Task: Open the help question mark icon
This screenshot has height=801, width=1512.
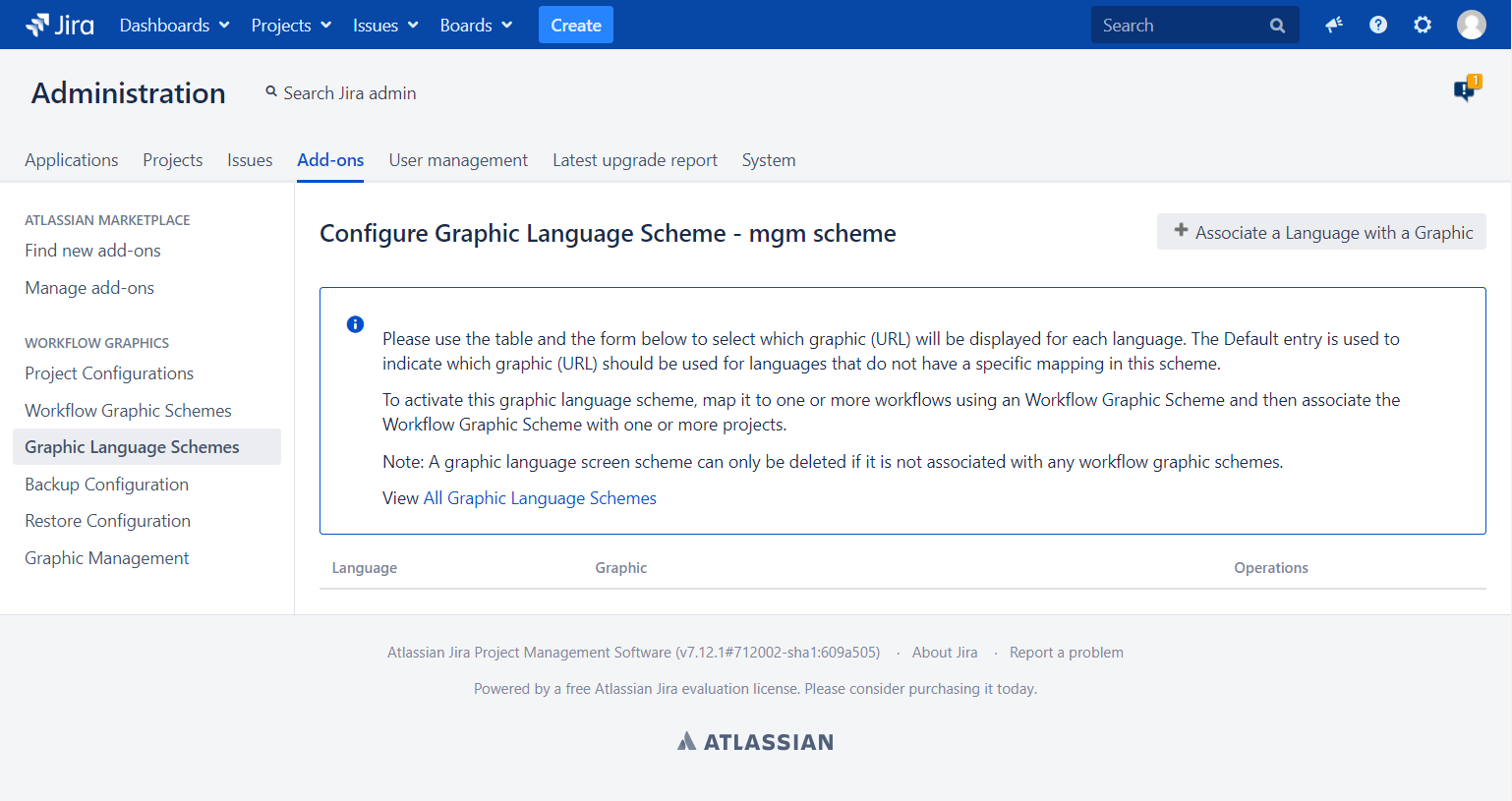Action: click(1377, 25)
